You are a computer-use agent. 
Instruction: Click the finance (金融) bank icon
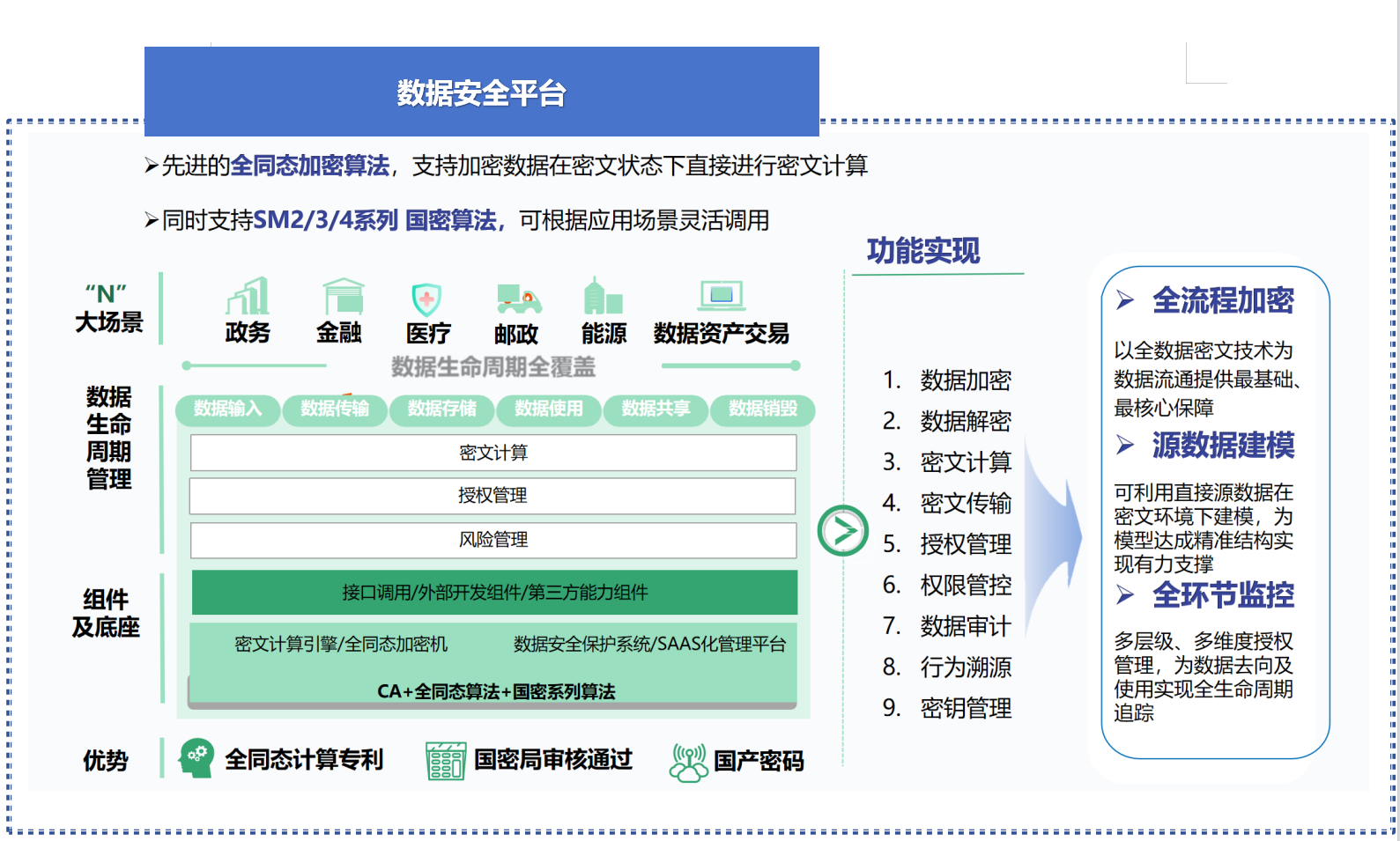tap(343, 297)
